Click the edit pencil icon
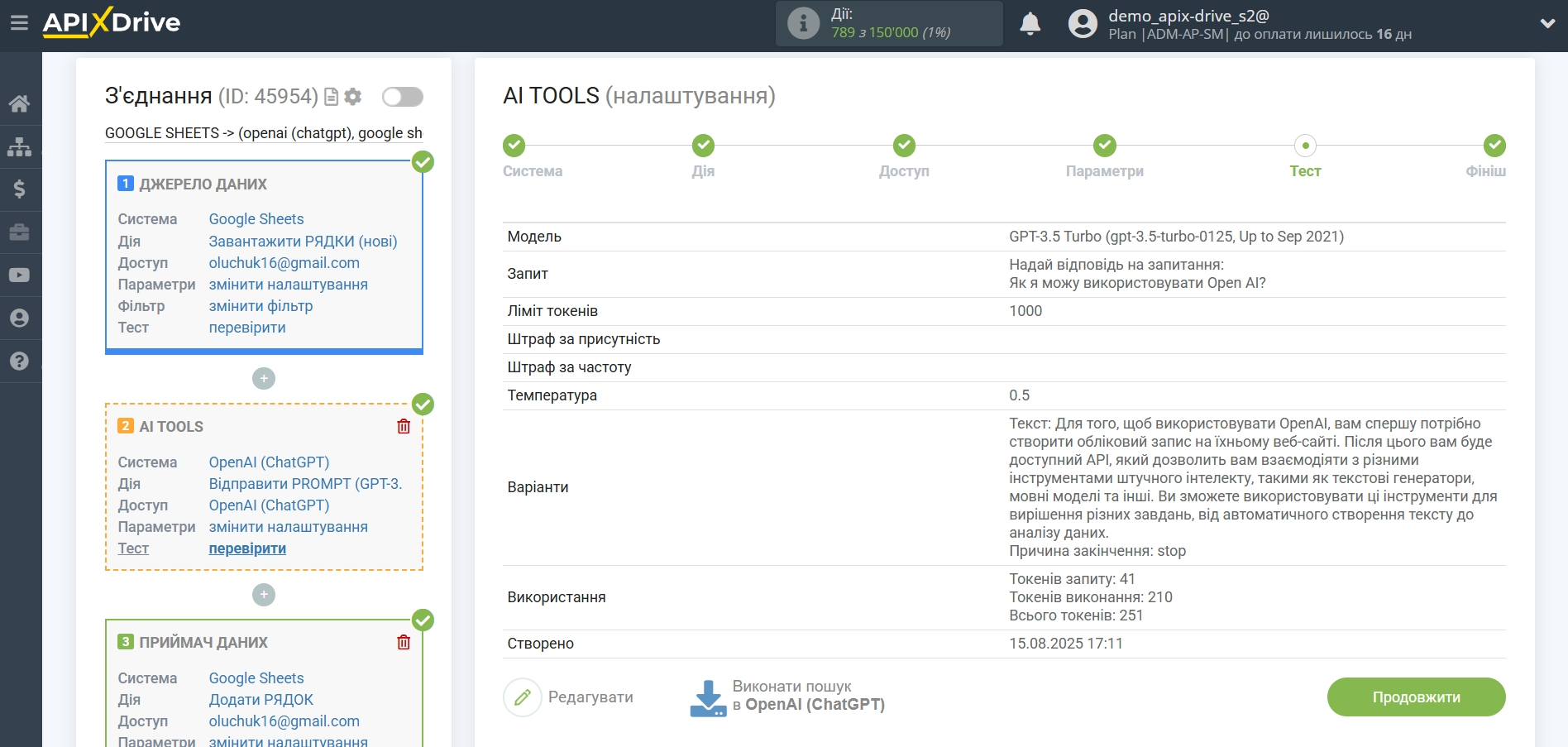1568x747 pixels. click(522, 697)
